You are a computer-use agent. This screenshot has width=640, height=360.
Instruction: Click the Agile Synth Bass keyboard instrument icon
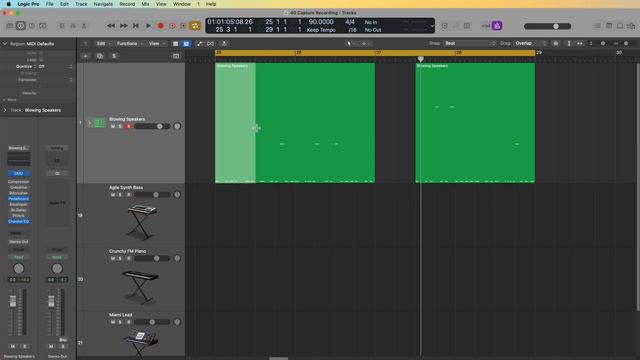click(141, 222)
